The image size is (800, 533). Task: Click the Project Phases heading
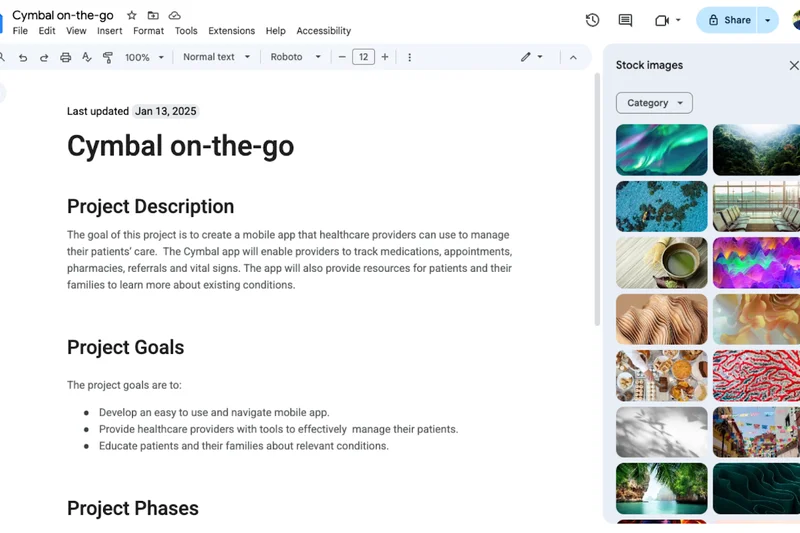133,509
